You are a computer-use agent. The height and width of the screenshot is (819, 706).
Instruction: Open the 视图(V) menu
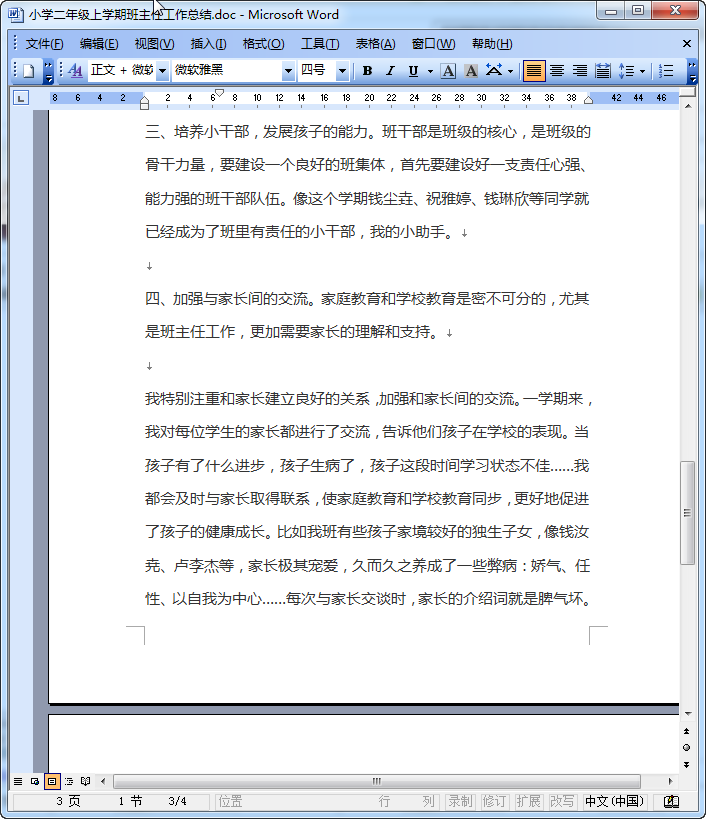154,44
